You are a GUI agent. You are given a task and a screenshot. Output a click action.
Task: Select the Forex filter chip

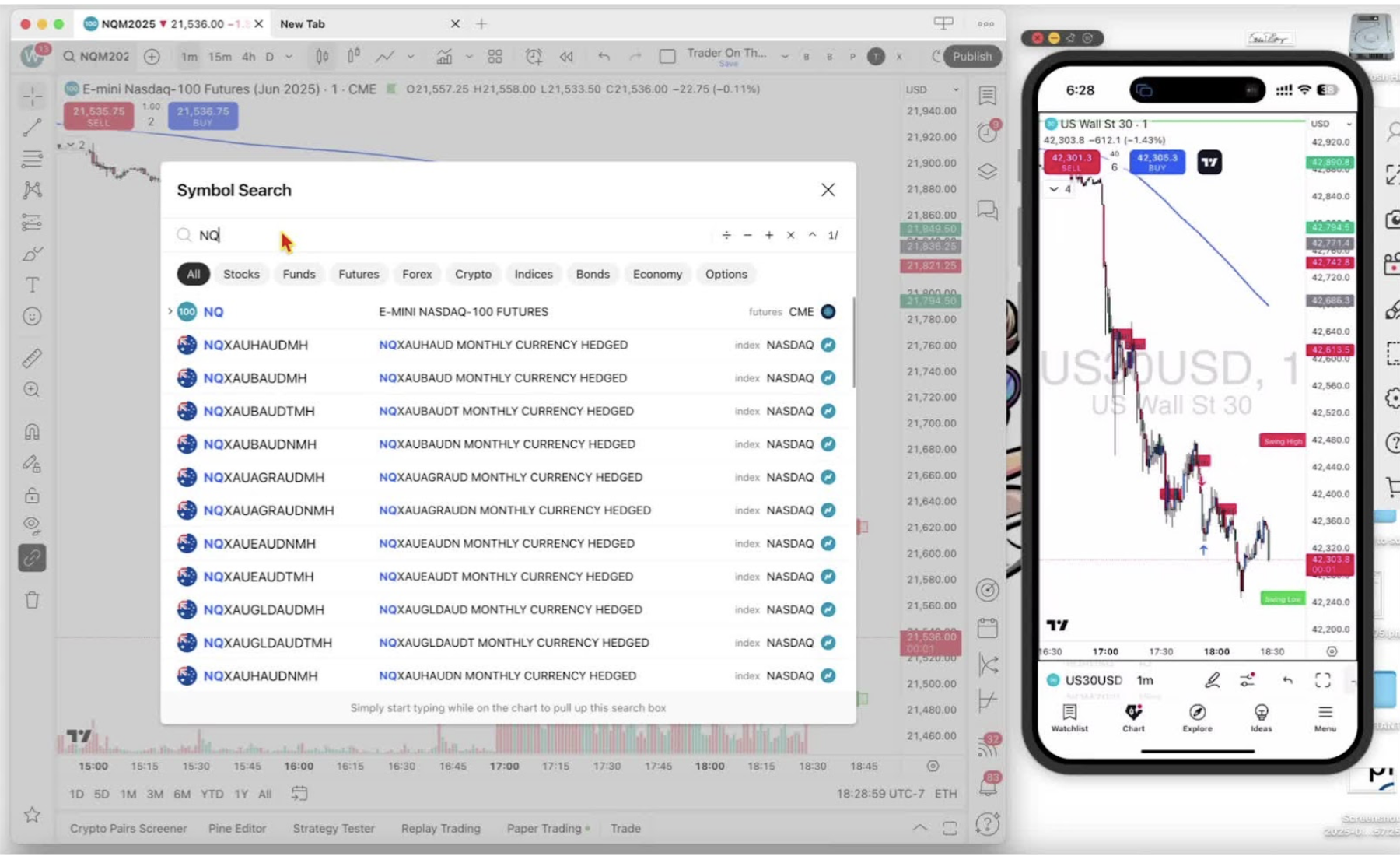417,274
